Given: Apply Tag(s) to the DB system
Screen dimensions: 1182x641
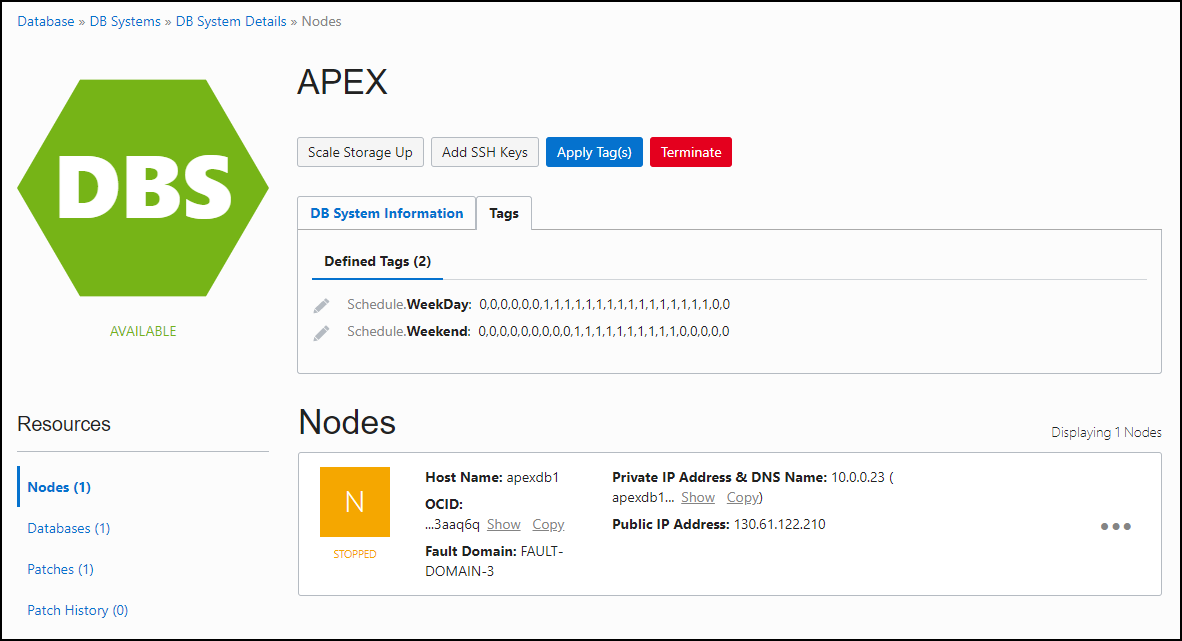Looking at the screenshot, I should (x=594, y=152).
